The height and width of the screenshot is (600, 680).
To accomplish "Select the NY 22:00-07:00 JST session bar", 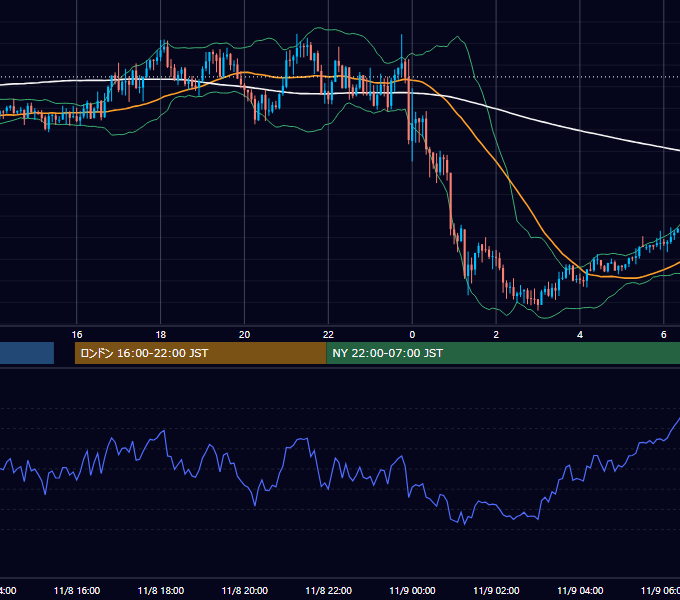I will click(503, 353).
